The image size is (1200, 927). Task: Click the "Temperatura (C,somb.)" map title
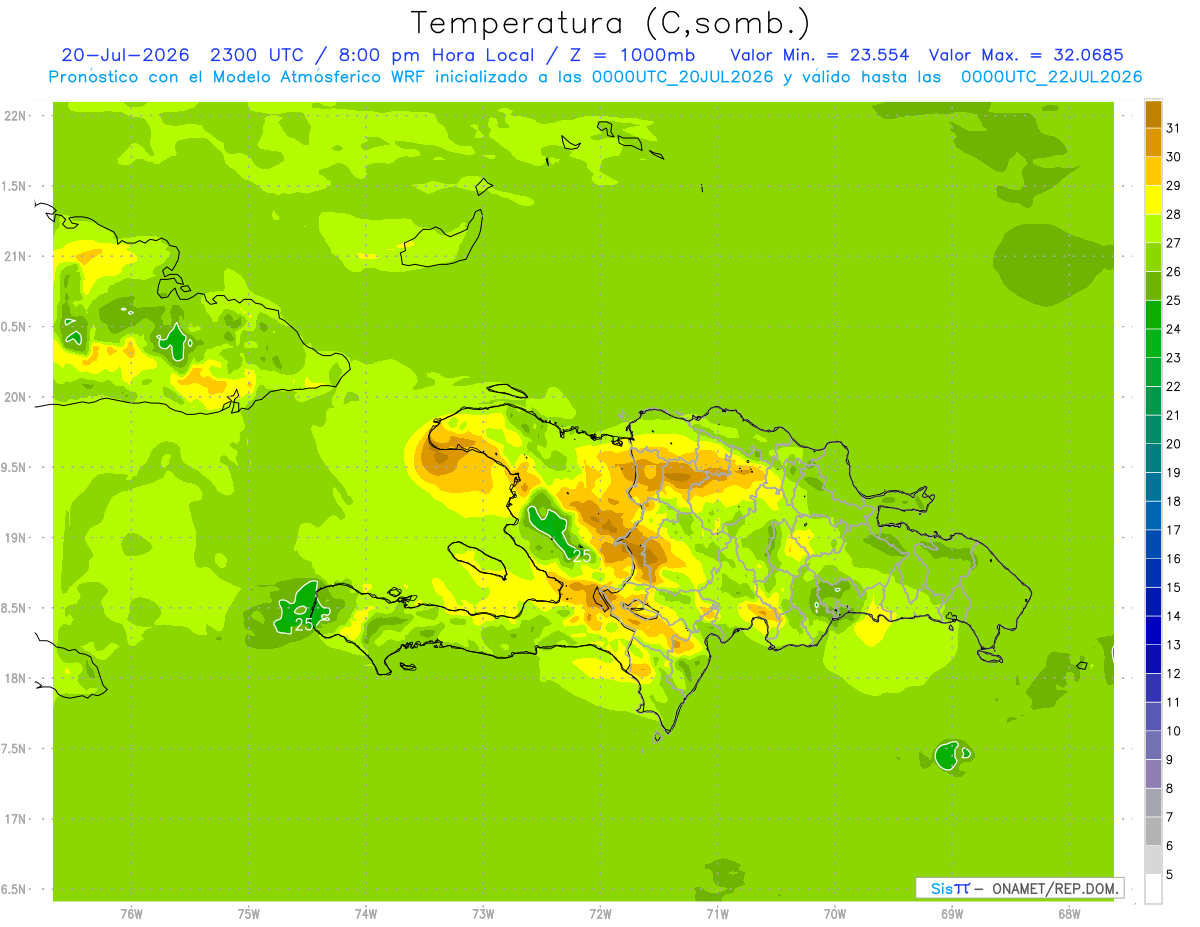[x=611, y=24]
